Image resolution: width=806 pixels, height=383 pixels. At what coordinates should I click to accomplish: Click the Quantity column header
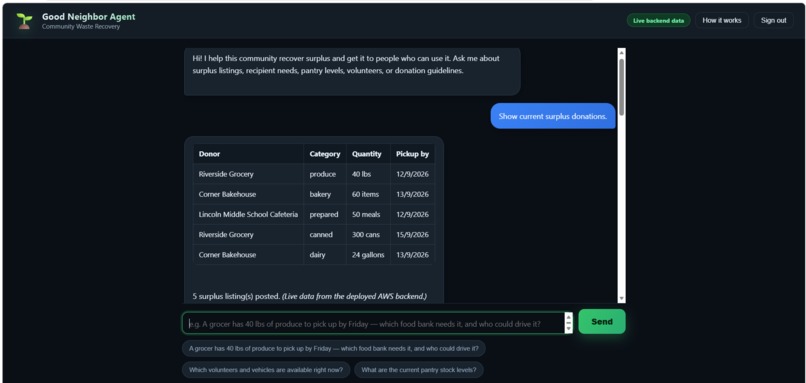pyautogui.click(x=368, y=154)
